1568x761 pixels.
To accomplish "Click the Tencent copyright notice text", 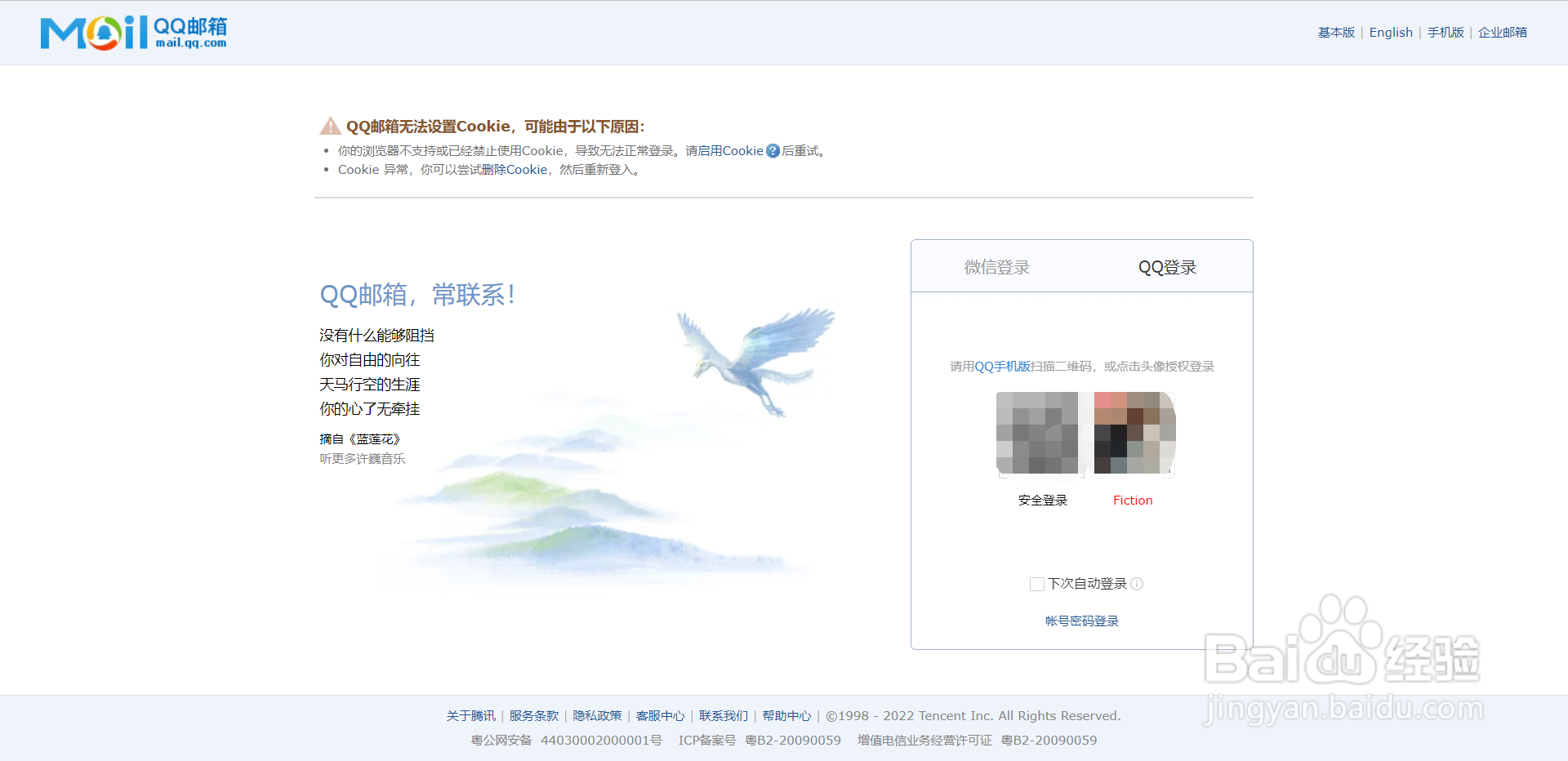I will [973, 716].
